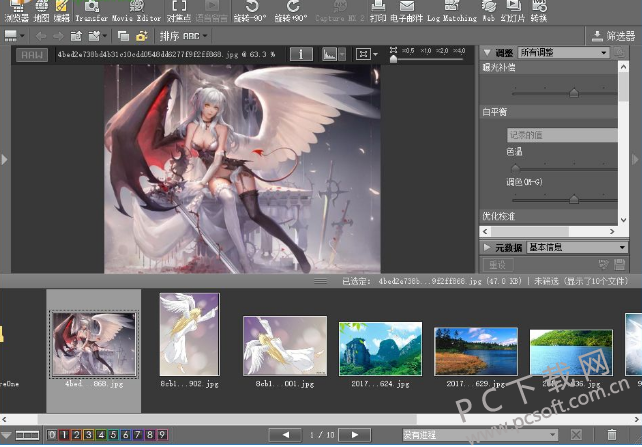
Task: Toggle filmstrip layout icon in bottom bar
Action: pyautogui.click(x=27, y=435)
